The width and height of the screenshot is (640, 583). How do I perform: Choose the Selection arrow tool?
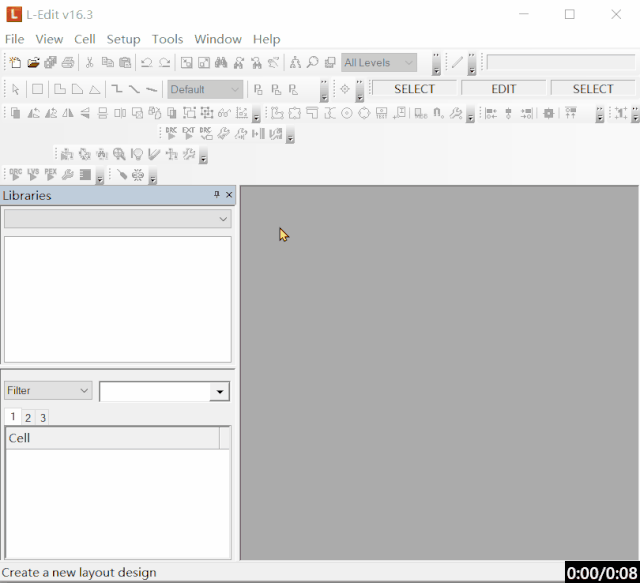pyautogui.click(x=16, y=89)
